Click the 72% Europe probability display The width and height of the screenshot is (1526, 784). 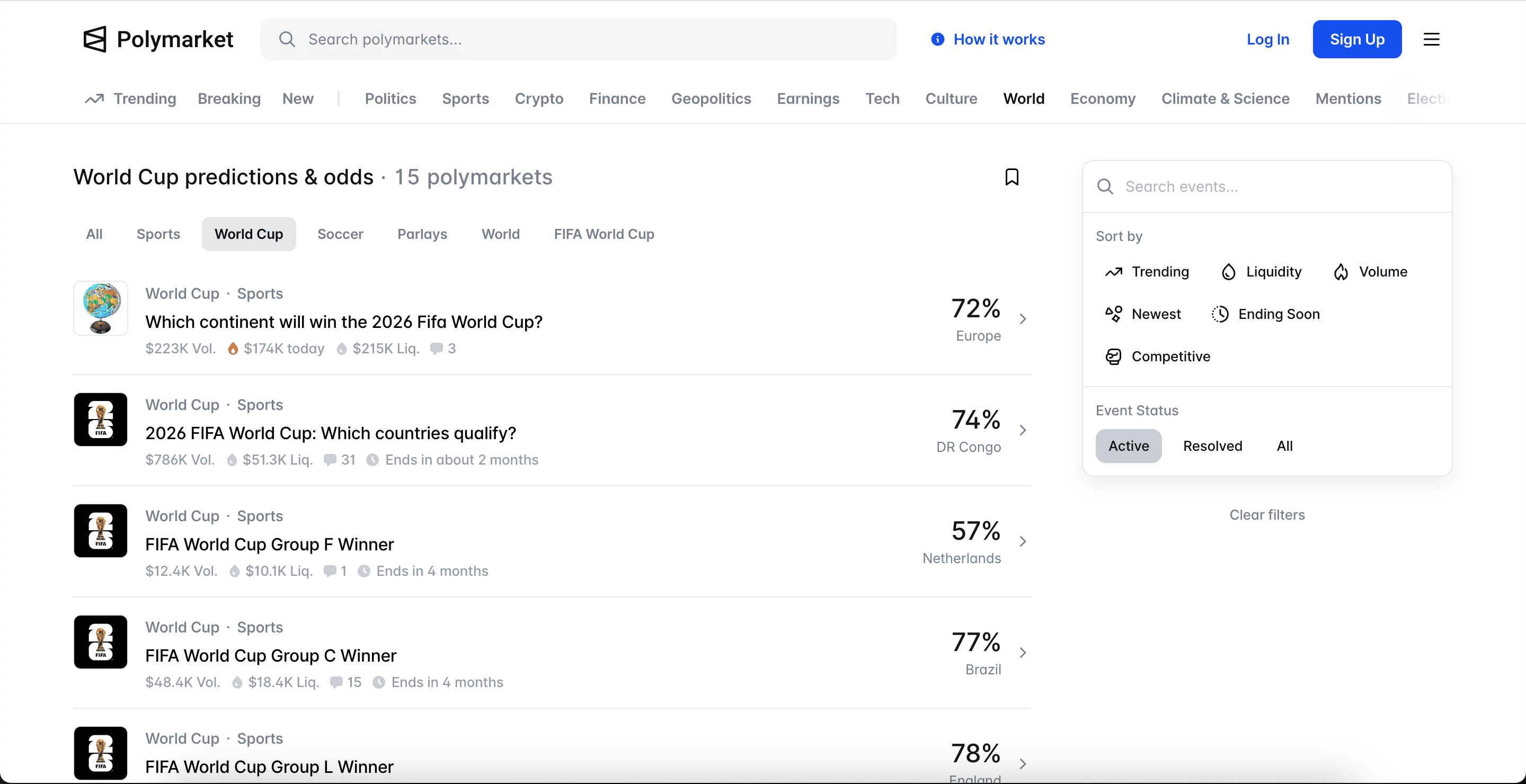coord(976,307)
